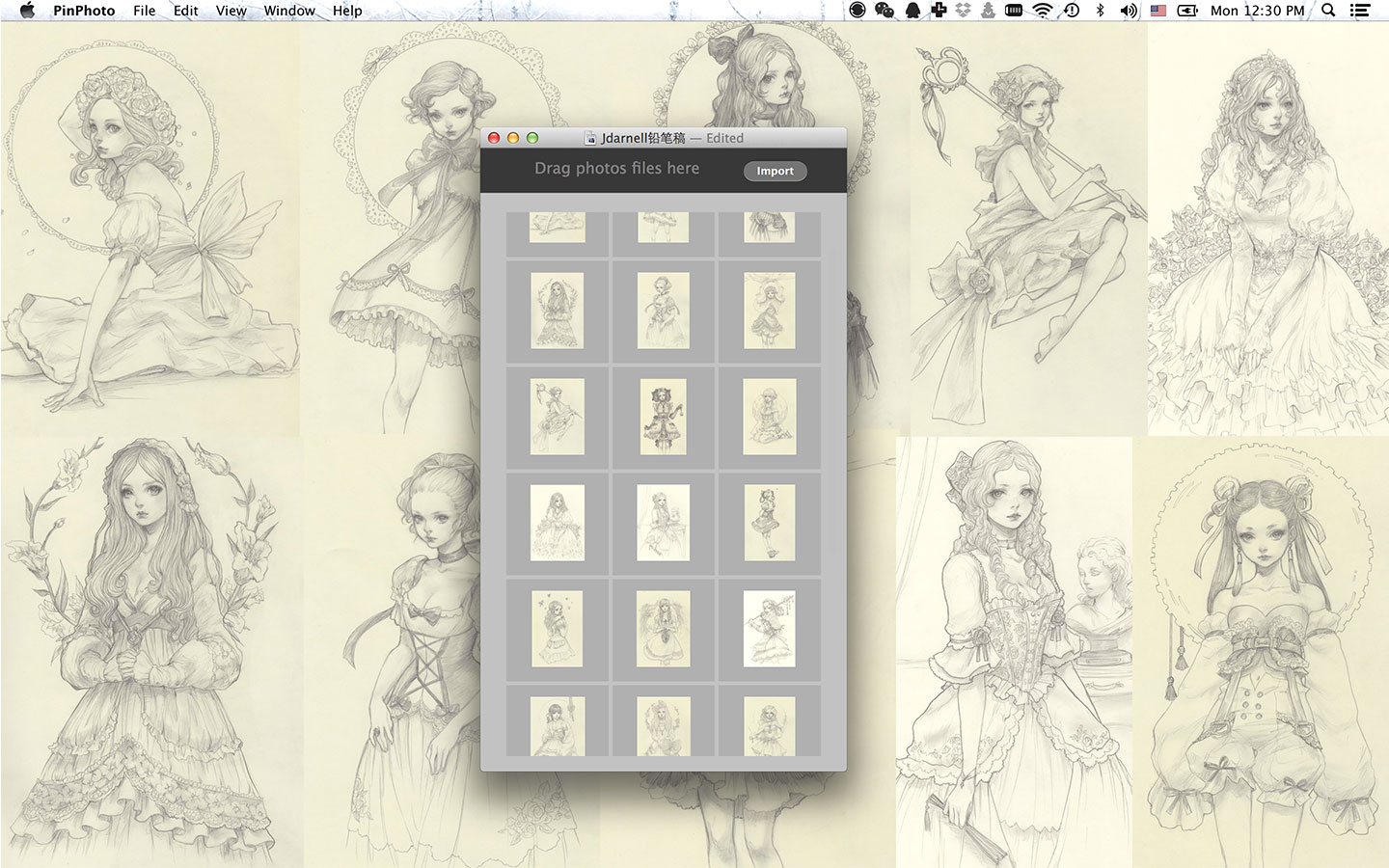Viewport: 1389px width, 868px height.
Task: Open the WeChat menu bar icon
Action: (x=885, y=11)
